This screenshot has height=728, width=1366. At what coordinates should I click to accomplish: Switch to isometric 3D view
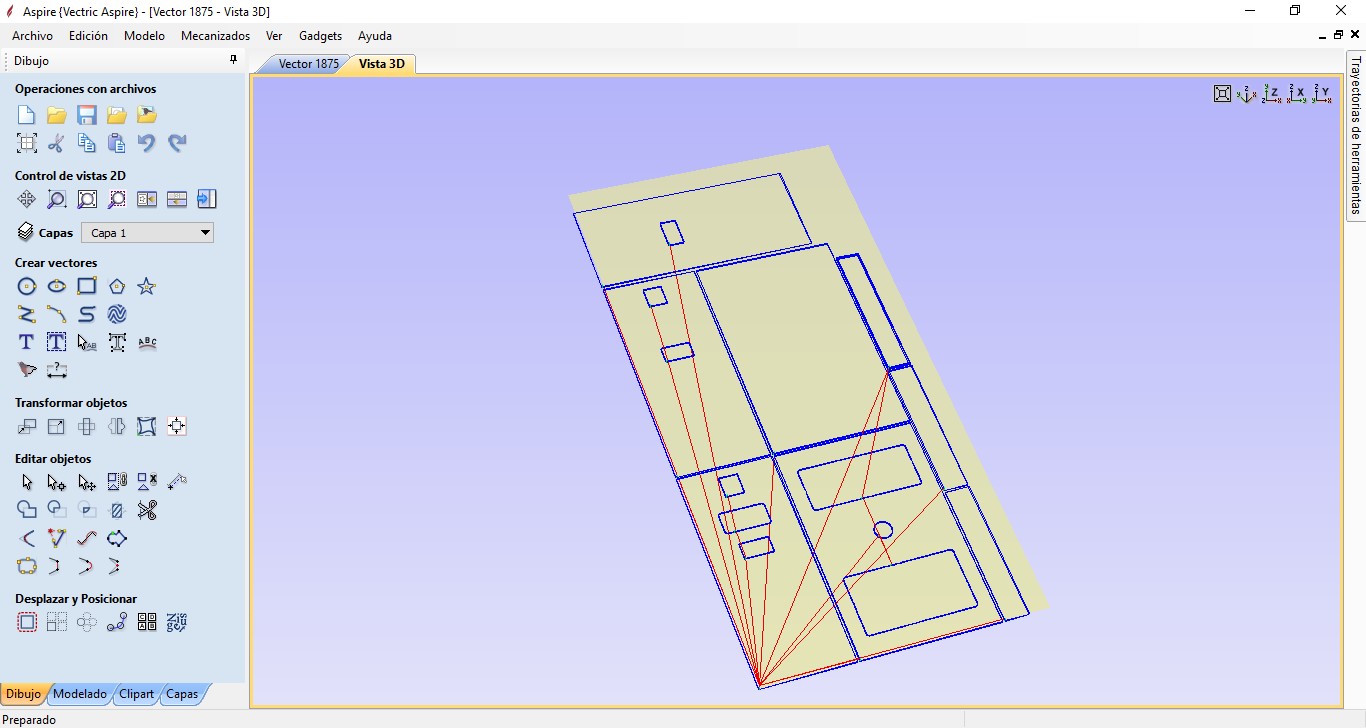coord(1247,94)
